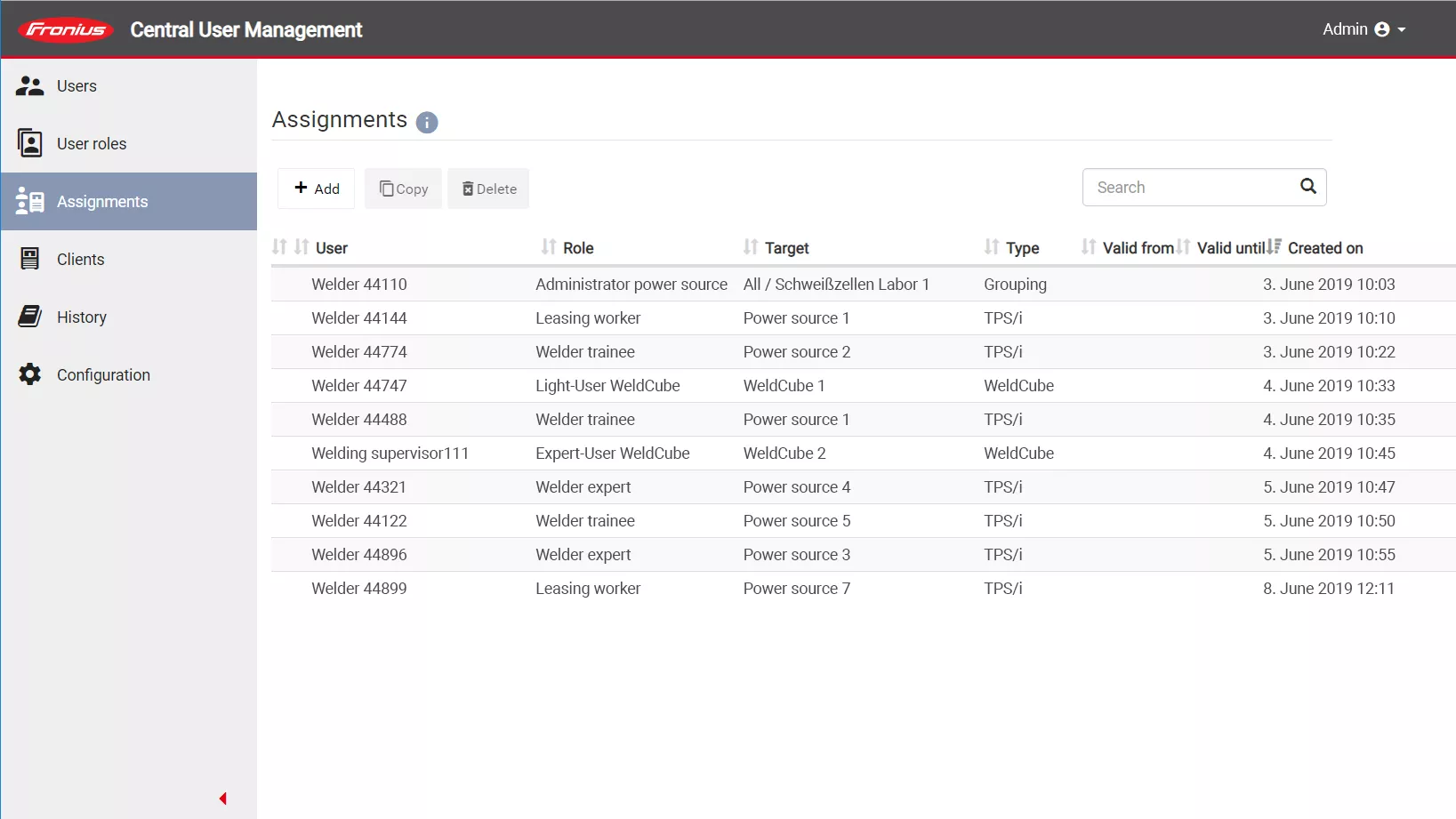This screenshot has height=819, width=1456.
Task: Select Users from the navigation menu
Action: click(x=76, y=85)
